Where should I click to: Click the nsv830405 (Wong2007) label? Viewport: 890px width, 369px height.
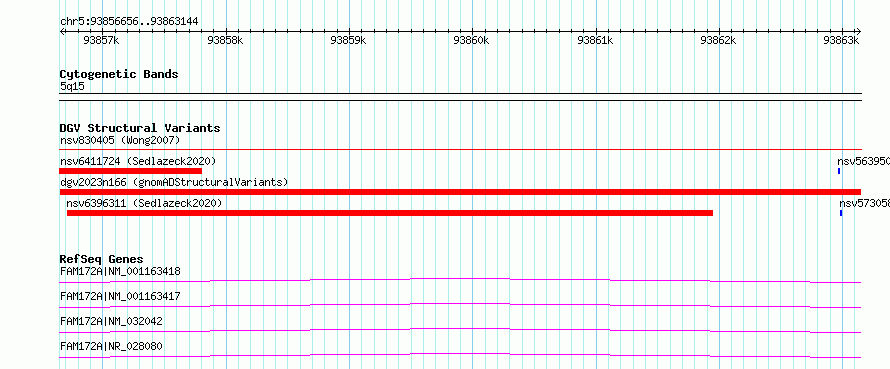click(120, 140)
